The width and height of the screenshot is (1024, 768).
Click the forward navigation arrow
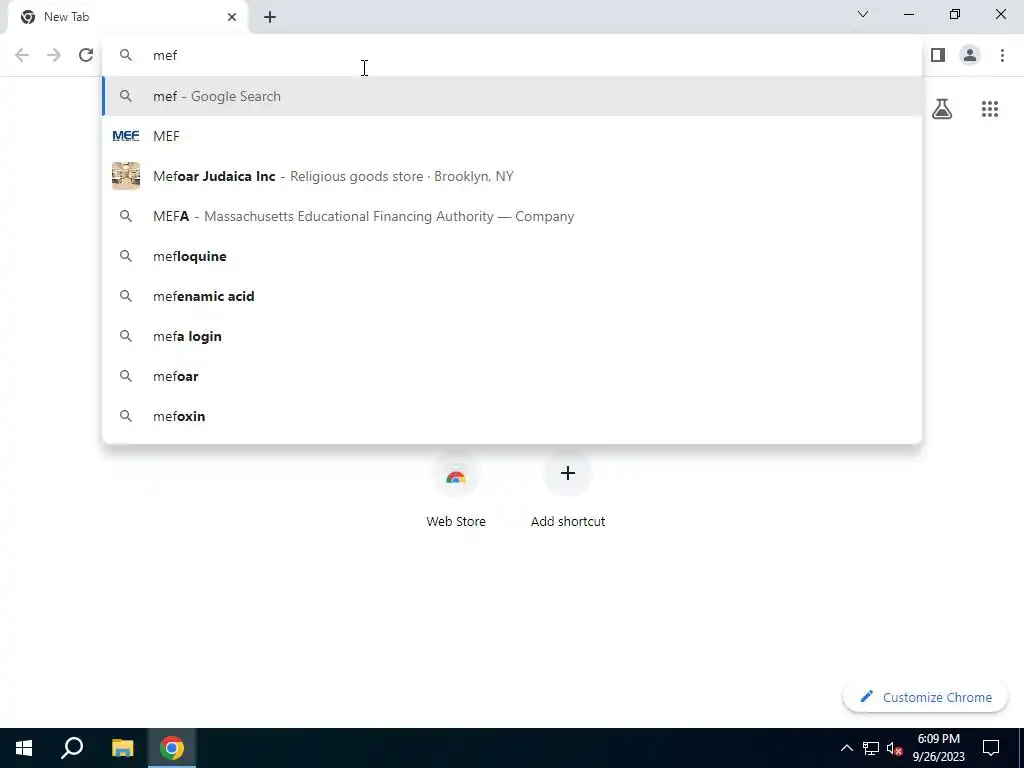[54, 55]
